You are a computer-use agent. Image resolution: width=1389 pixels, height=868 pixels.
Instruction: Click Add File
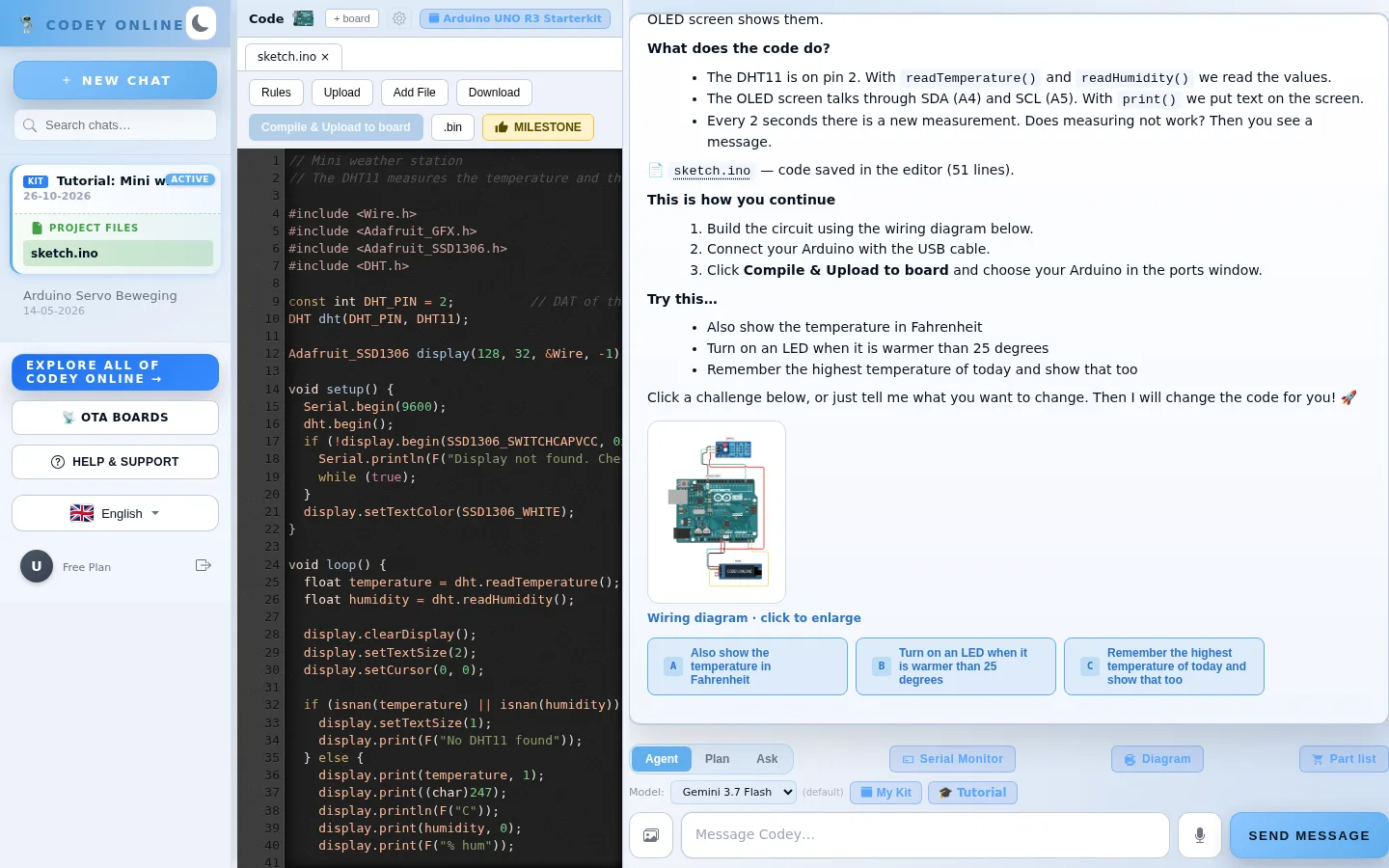click(415, 93)
